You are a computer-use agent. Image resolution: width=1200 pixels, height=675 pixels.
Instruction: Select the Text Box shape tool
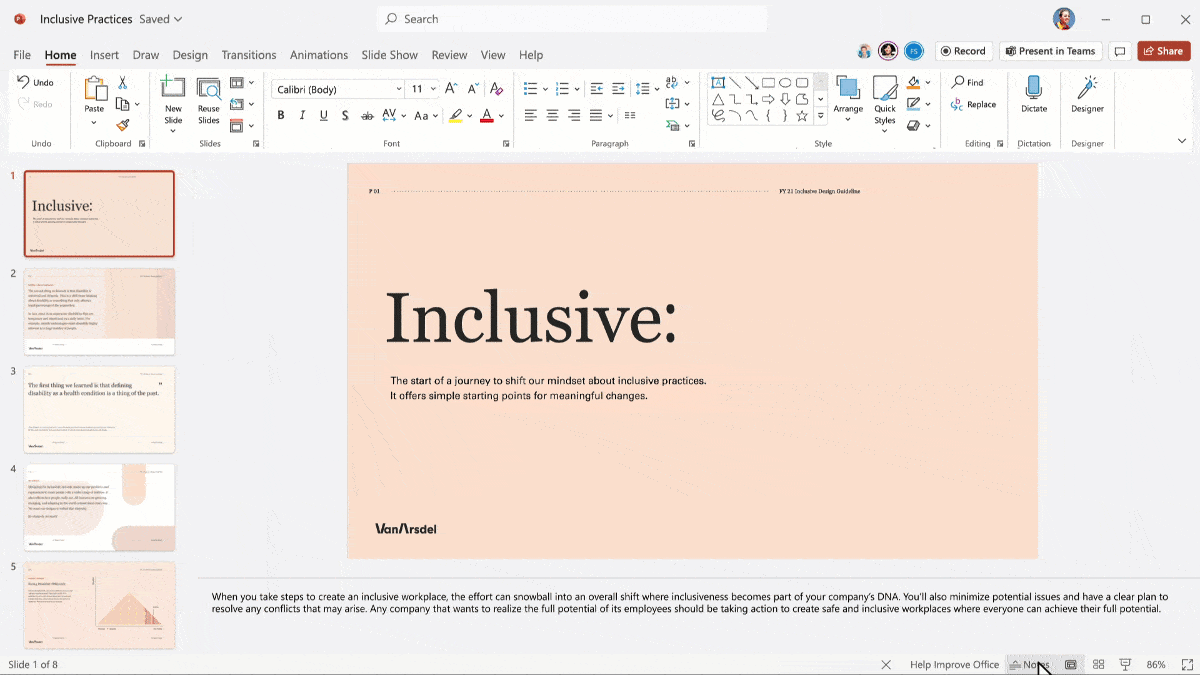click(717, 82)
